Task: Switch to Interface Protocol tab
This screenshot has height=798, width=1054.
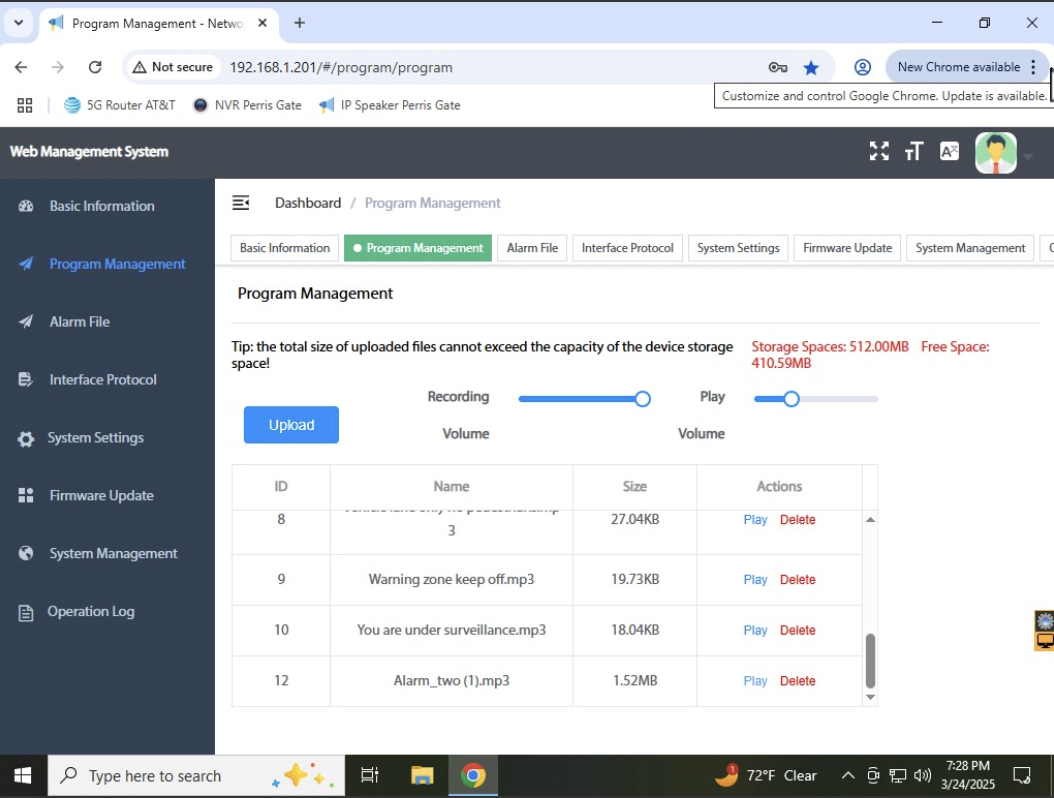Action: tap(627, 248)
